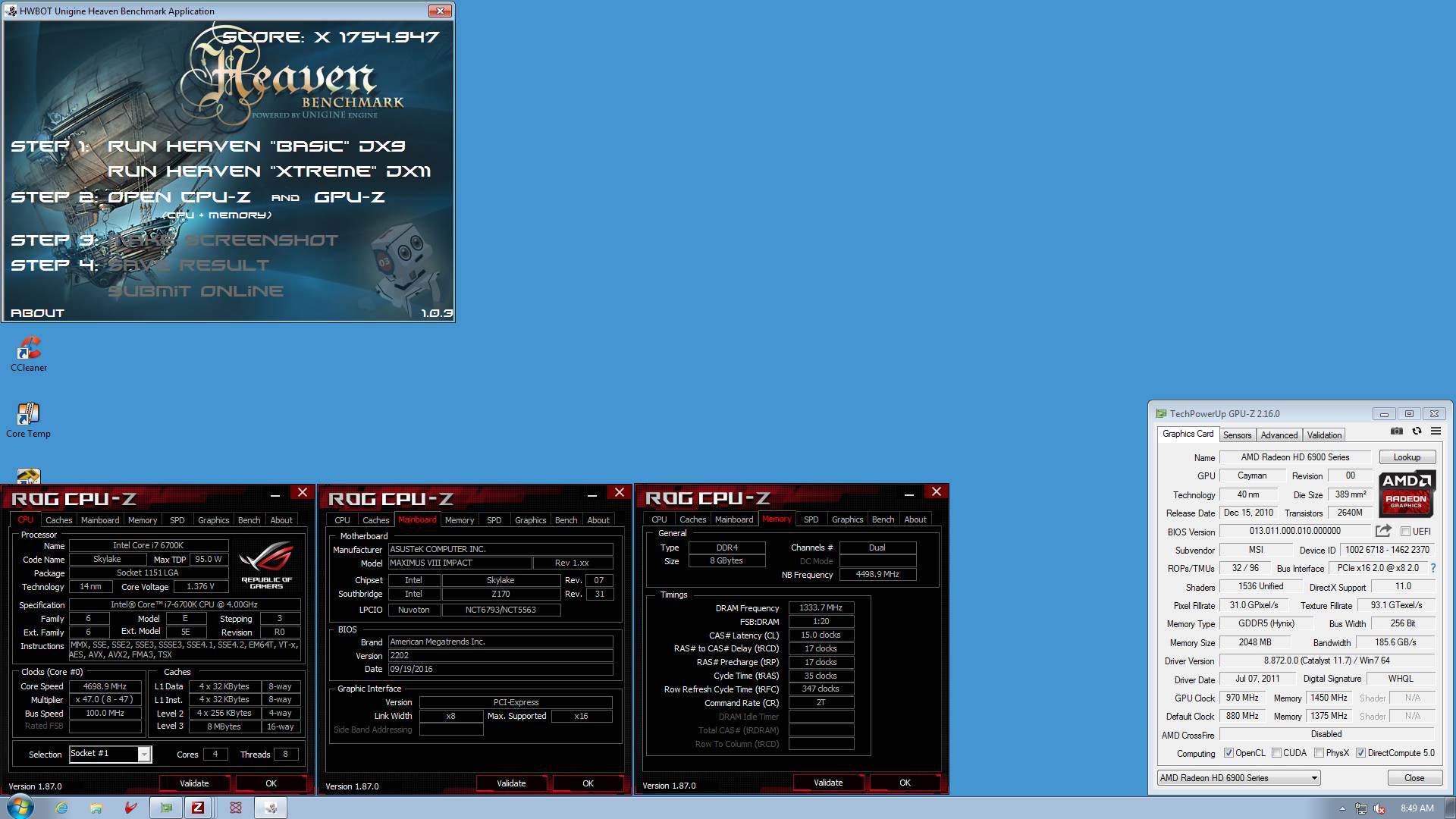Screen dimensions: 1456x819
Task: Click the BIOS Version value 2202
Action: [500, 656]
